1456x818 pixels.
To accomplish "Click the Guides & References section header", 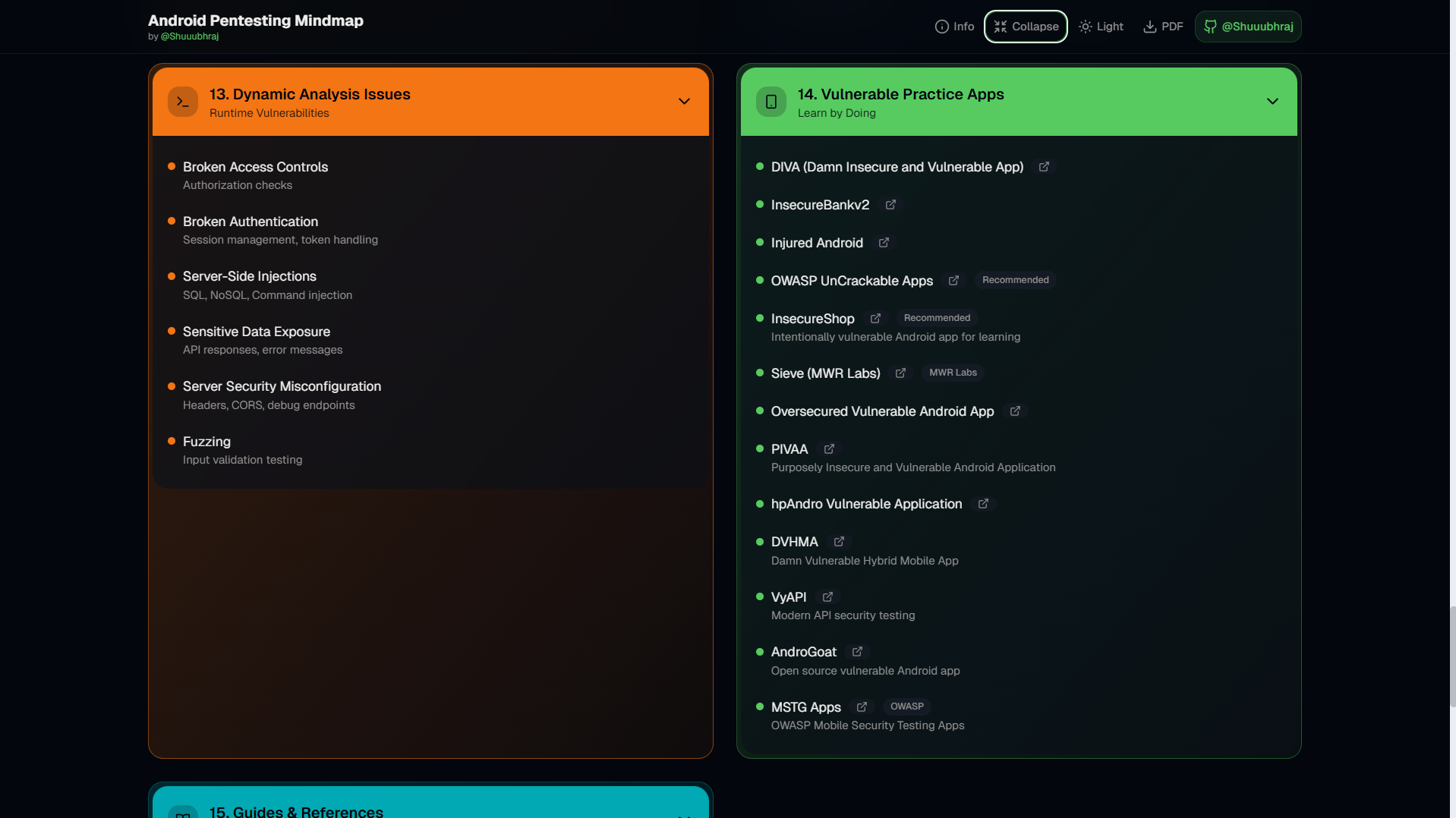I will 430,802.
